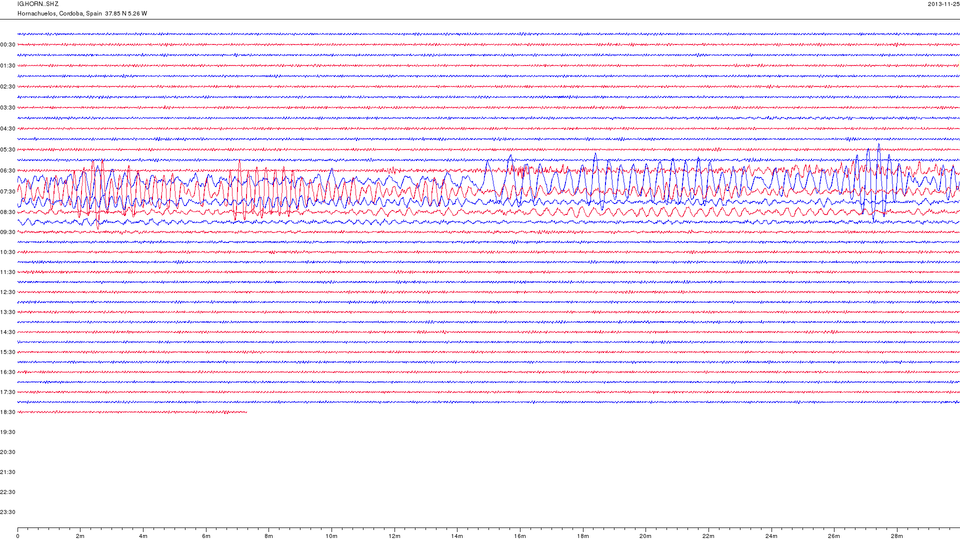This screenshot has width=960, height=540.
Task: Select the 04:30 time label
Action: point(8,129)
